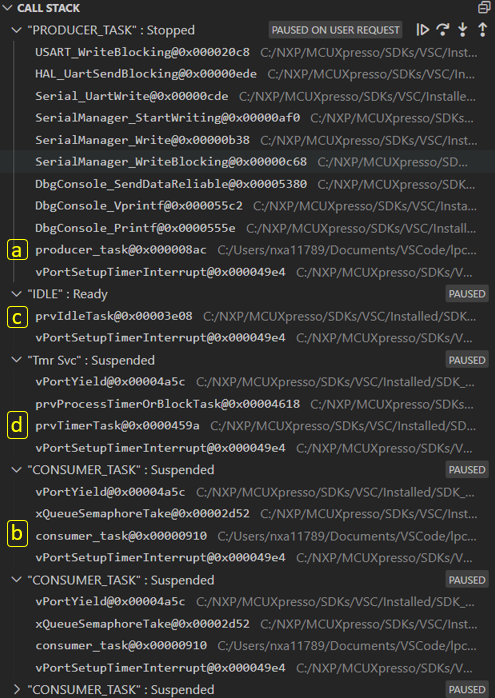Click the Step Over icon
The image size is (495, 698).
[x=442, y=30]
